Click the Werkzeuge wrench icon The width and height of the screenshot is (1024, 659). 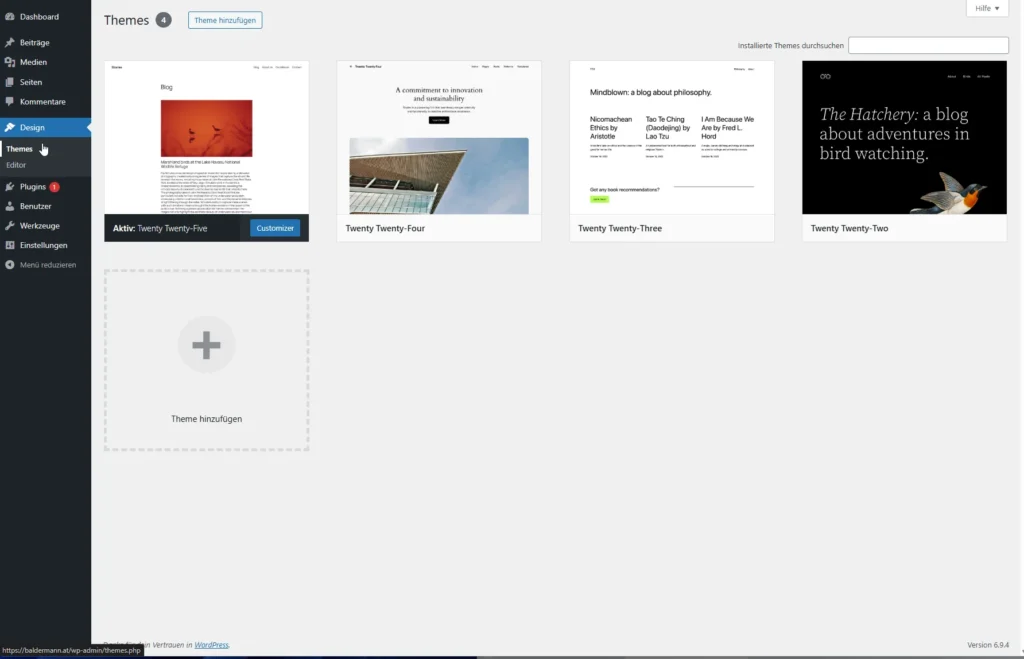coord(10,226)
